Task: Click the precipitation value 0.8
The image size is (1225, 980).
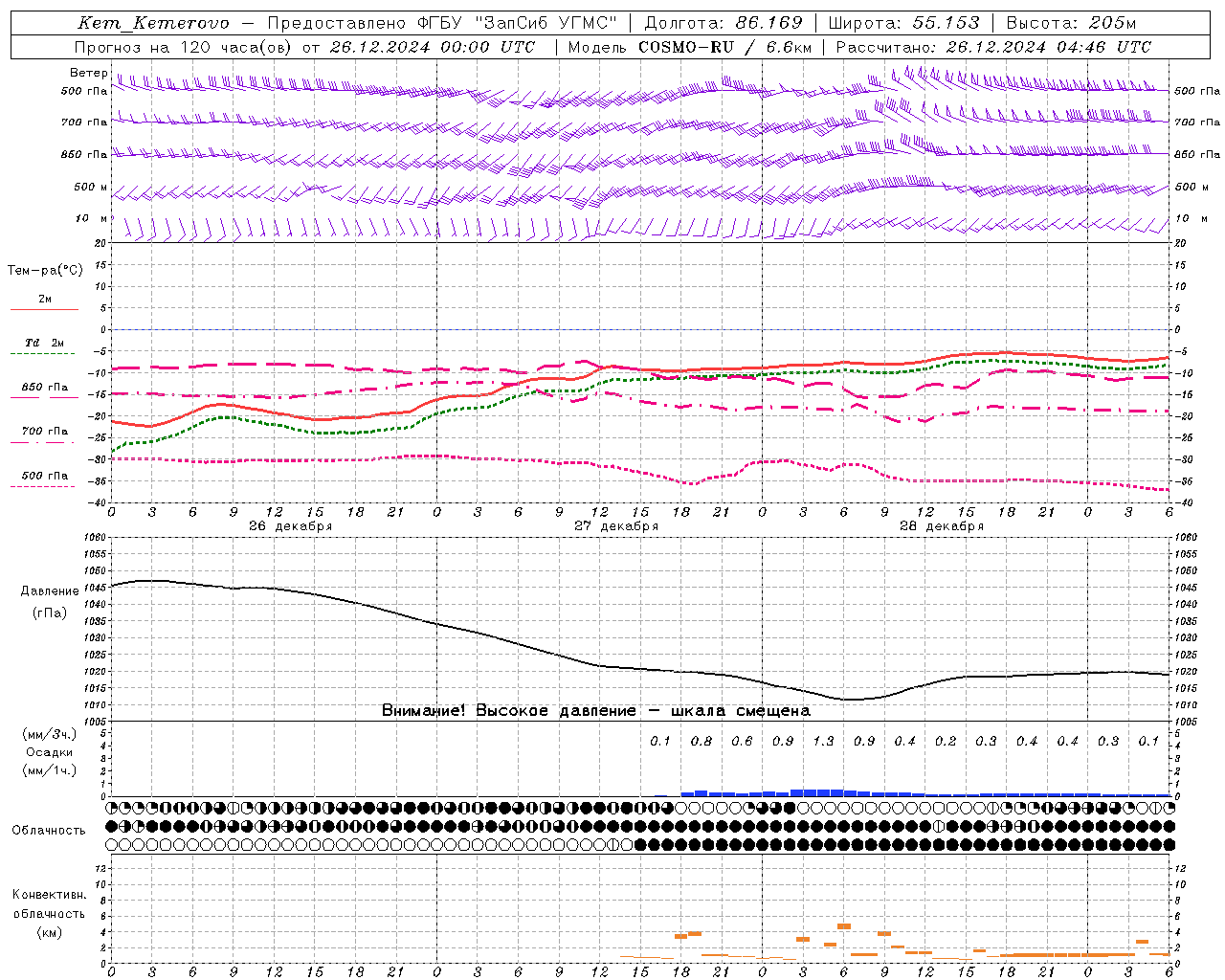Action: click(x=701, y=742)
